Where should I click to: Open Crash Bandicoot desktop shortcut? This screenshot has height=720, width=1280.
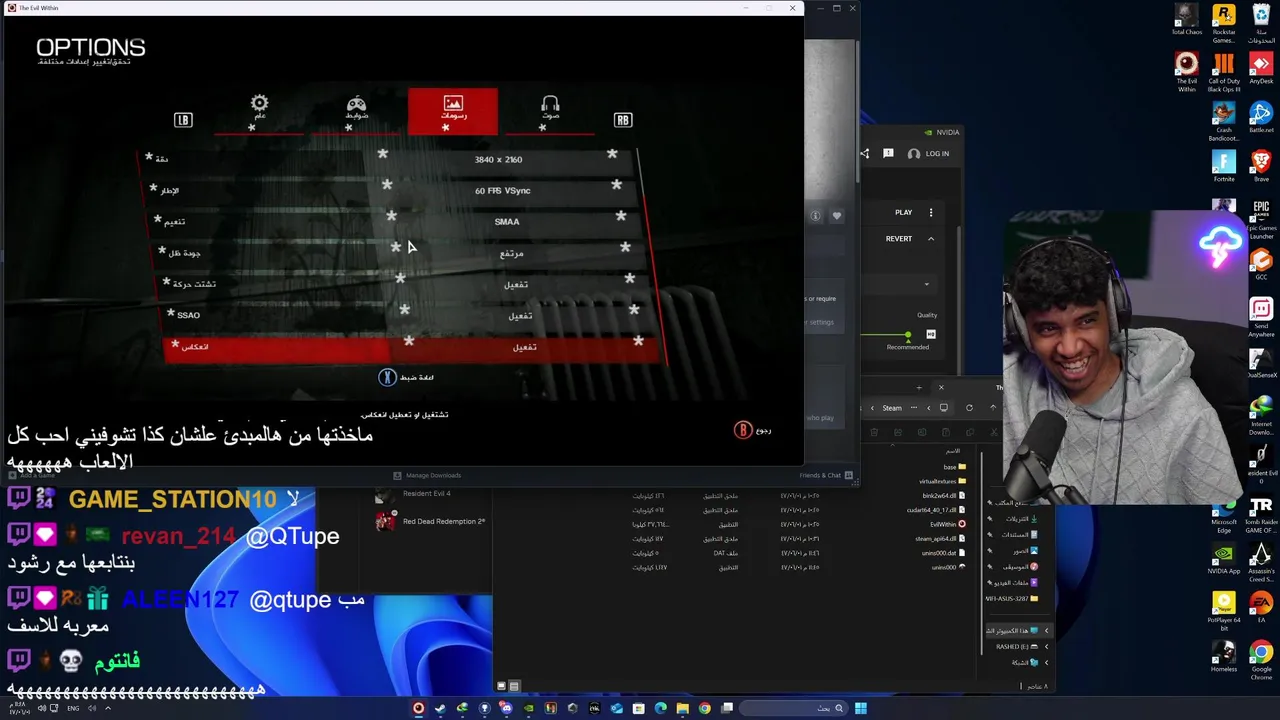1224,120
